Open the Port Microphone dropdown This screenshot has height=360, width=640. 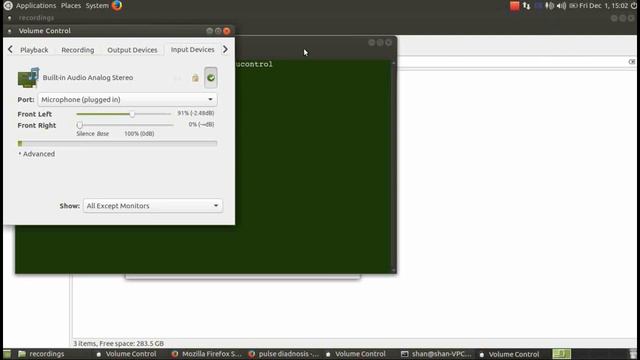click(x=127, y=99)
